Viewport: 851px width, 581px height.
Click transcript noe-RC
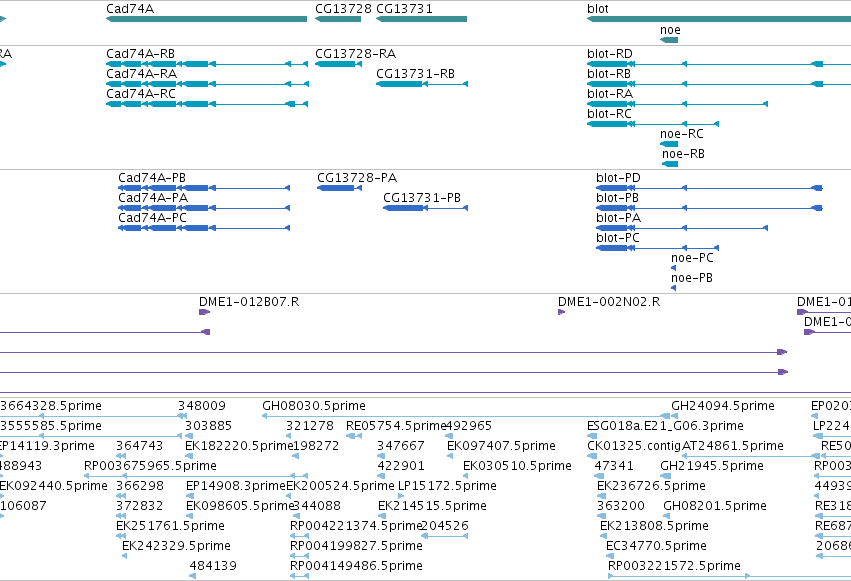pyautogui.click(x=682, y=134)
